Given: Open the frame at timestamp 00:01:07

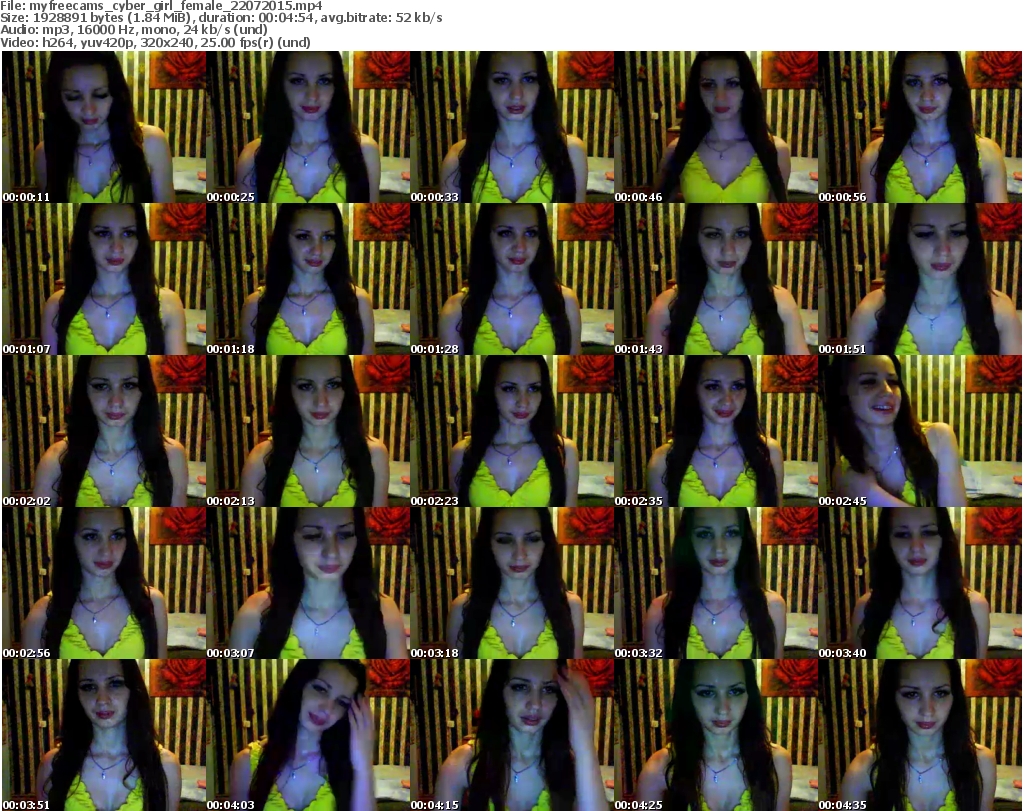Looking at the screenshot, I should 104,279.
